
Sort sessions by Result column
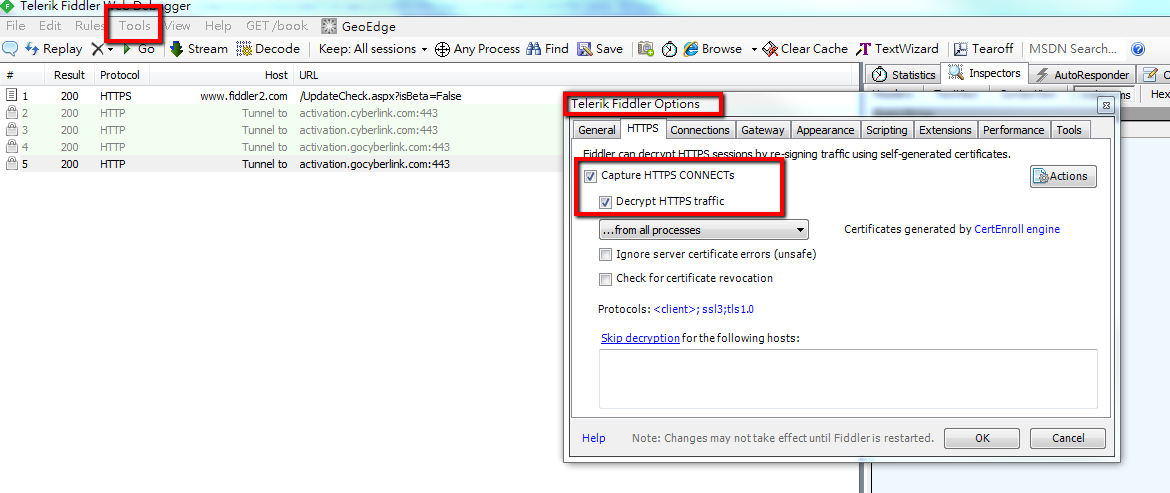[x=69, y=75]
